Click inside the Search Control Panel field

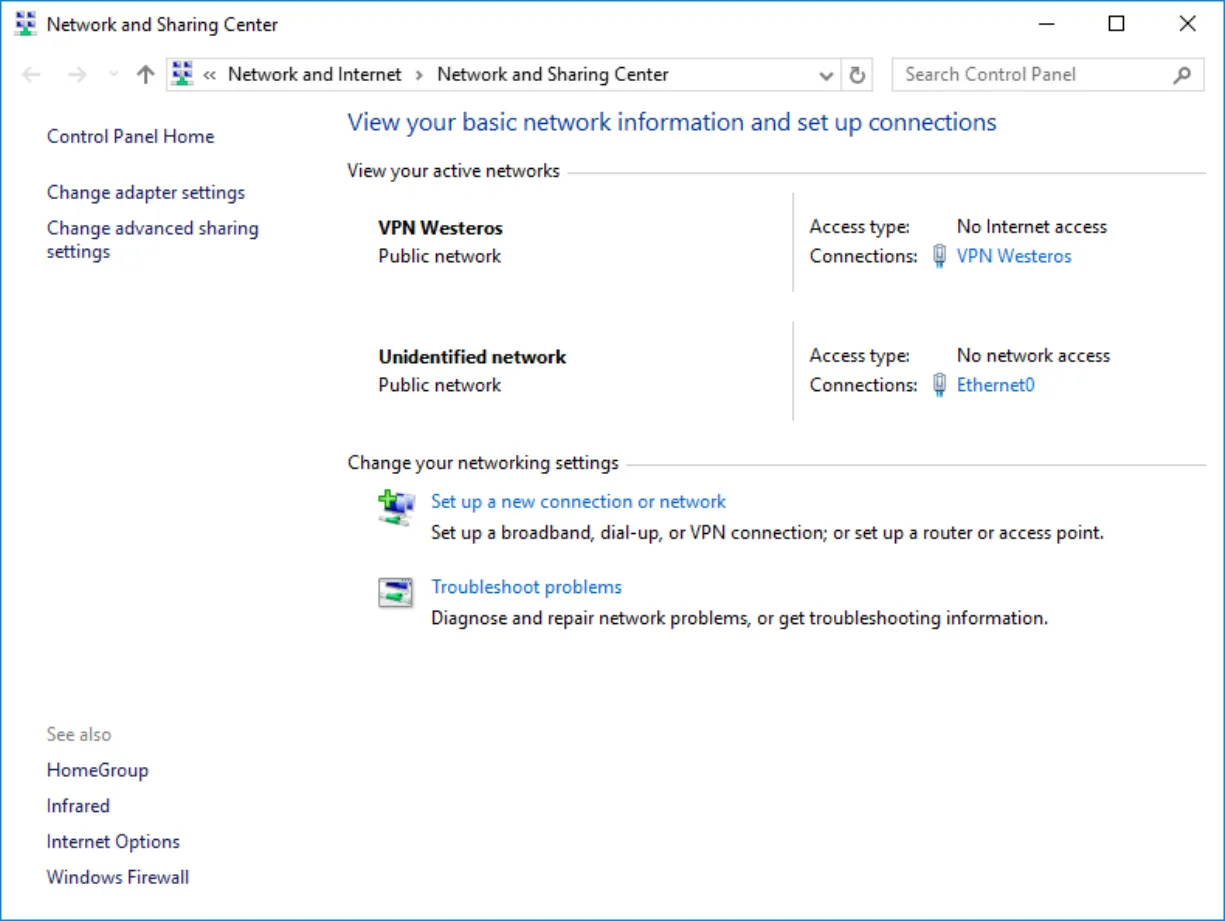pyautogui.click(x=1034, y=74)
